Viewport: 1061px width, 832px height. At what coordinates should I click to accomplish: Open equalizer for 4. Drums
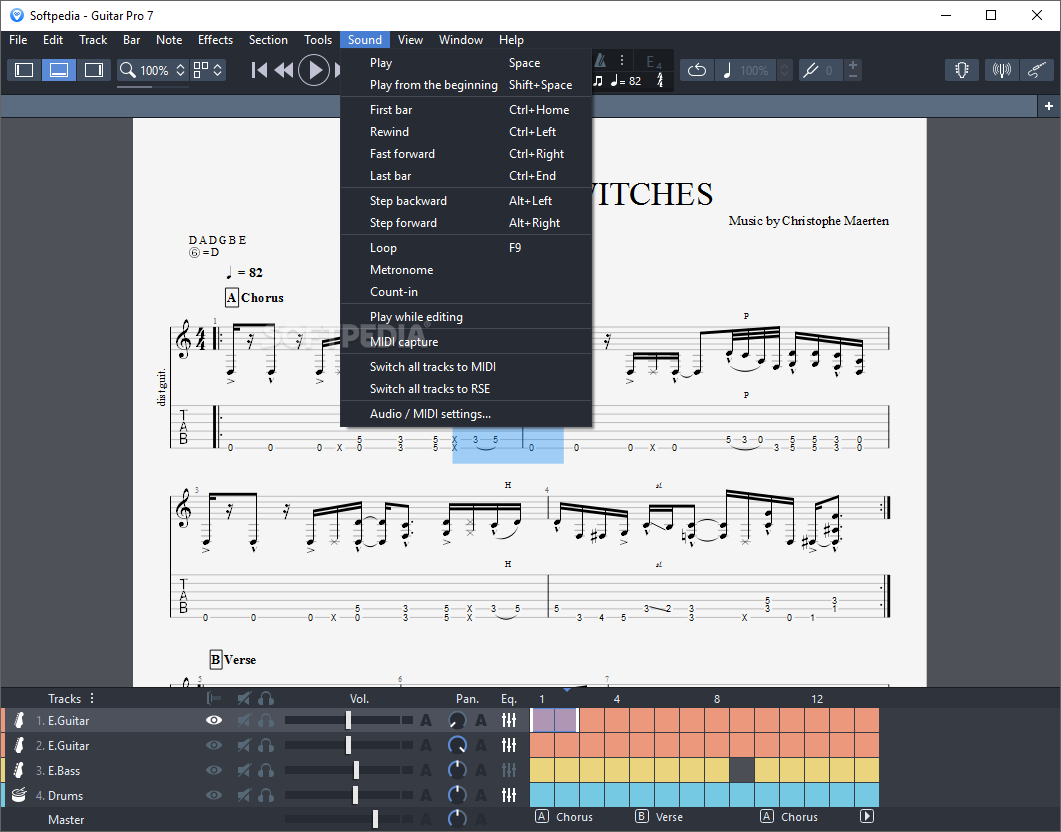[509, 795]
